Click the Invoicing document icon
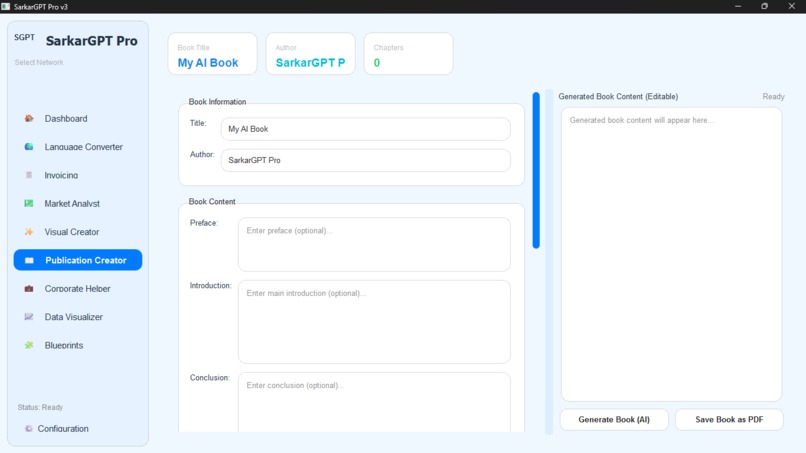806x453 pixels. tap(29, 175)
